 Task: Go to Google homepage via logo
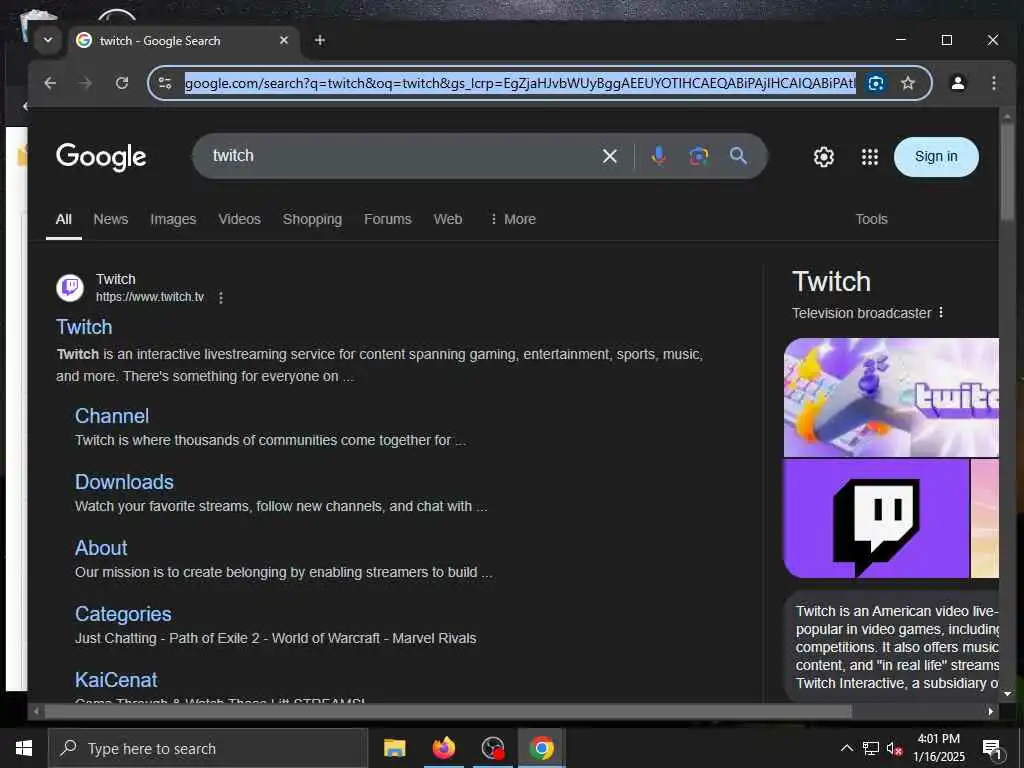[101, 157]
